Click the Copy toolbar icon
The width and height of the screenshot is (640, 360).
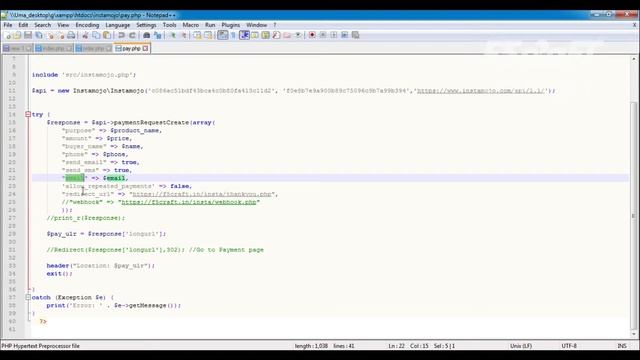[96, 36]
